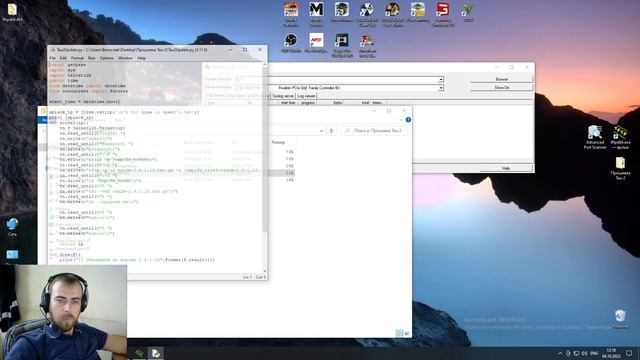
Task: Launch the MSI Afterburner desktop shortcut
Action: (316, 43)
